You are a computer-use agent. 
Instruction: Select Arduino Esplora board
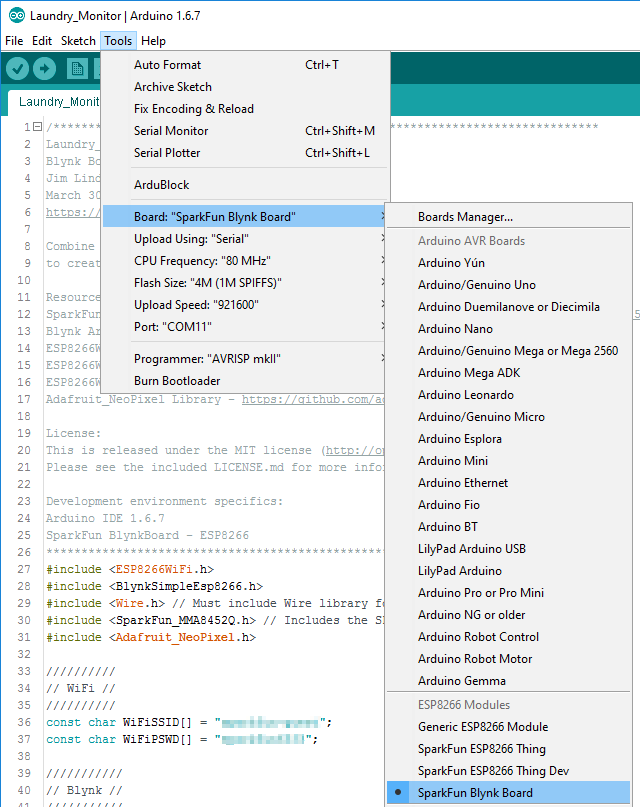(508, 439)
